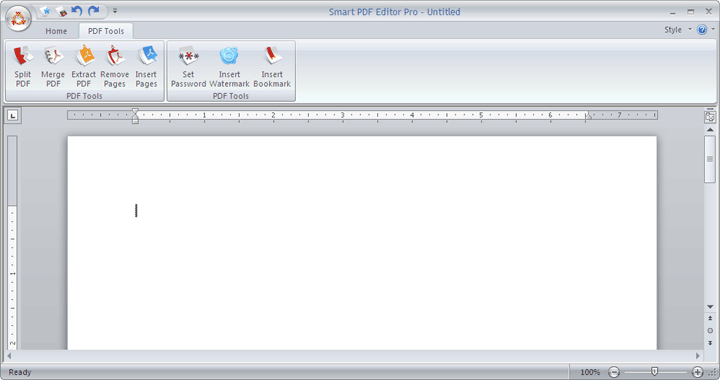The height and width of the screenshot is (380, 720).
Task: Click the horizontal scrollbar left arrow
Action: click(9, 356)
